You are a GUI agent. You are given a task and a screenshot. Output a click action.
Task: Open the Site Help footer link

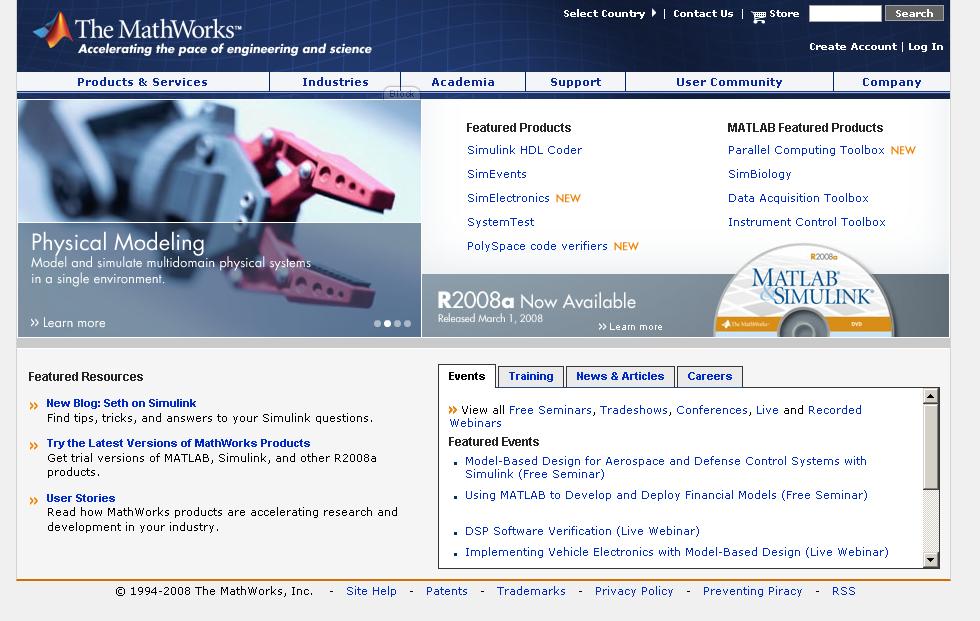[x=371, y=591]
